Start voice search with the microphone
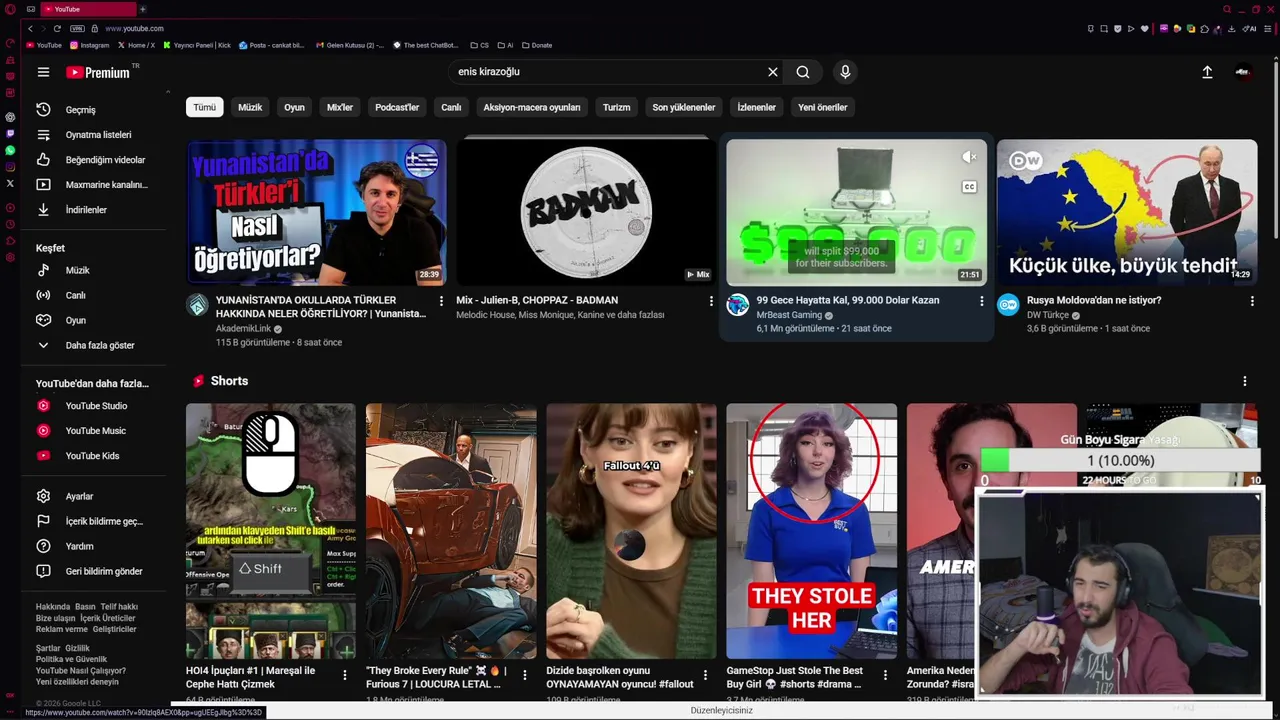Viewport: 1280px width, 720px height. (845, 72)
